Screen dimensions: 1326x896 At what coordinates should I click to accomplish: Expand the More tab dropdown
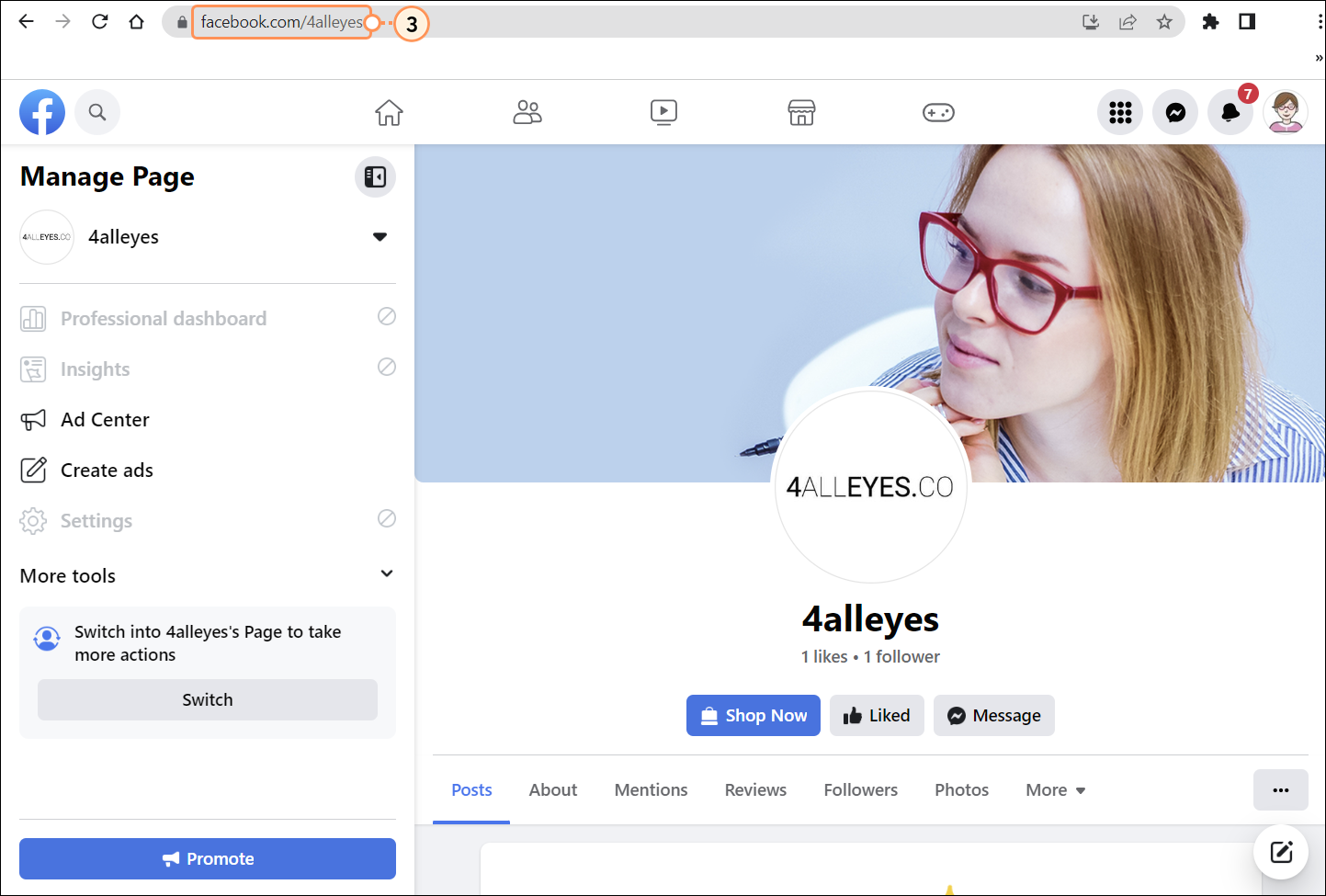(x=1056, y=790)
